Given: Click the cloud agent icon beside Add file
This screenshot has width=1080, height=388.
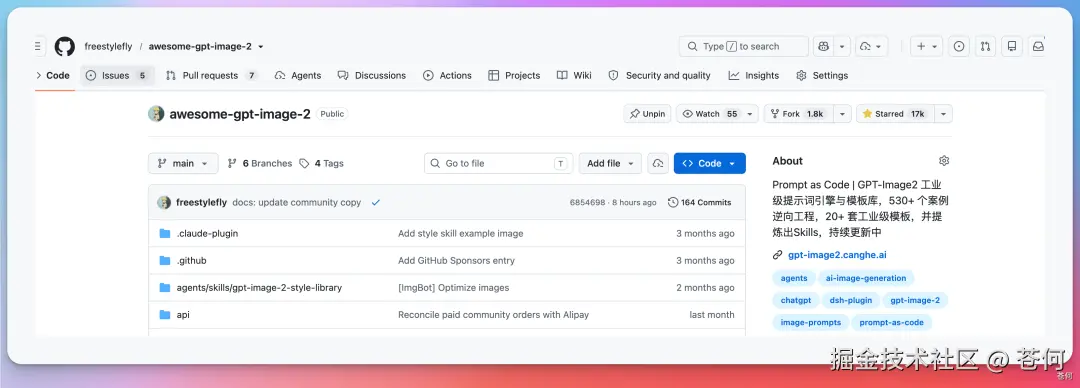Looking at the screenshot, I should [x=658, y=163].
